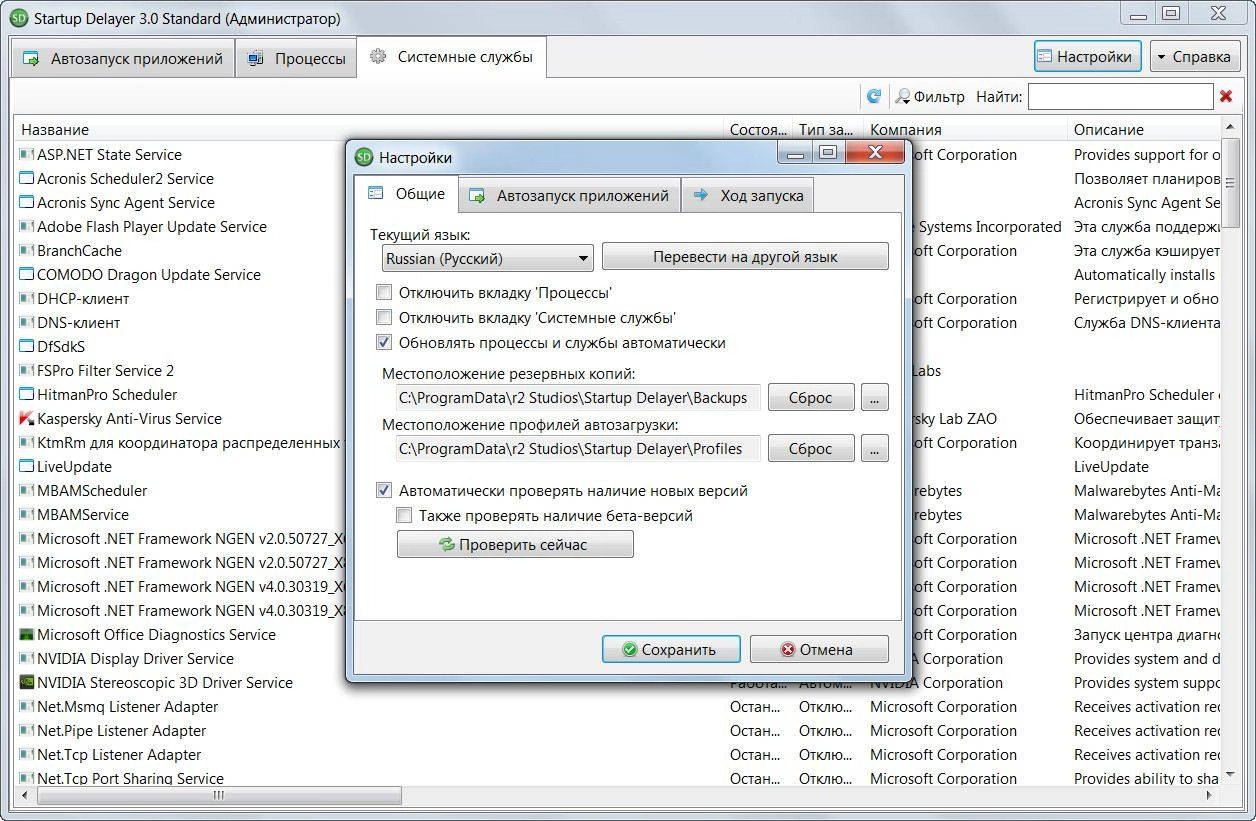Switch to the Процессы tab
Viewport: 1256px width, 821px height.
pos(297,58)
